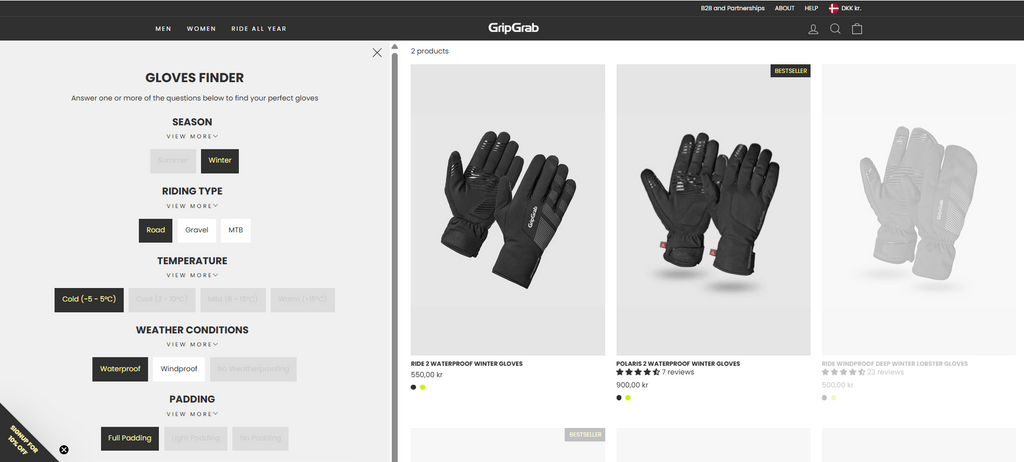Click the Bestseller badge on Polaris 2
This screenshot has height=462, width=1024.
tap(790, 71)
